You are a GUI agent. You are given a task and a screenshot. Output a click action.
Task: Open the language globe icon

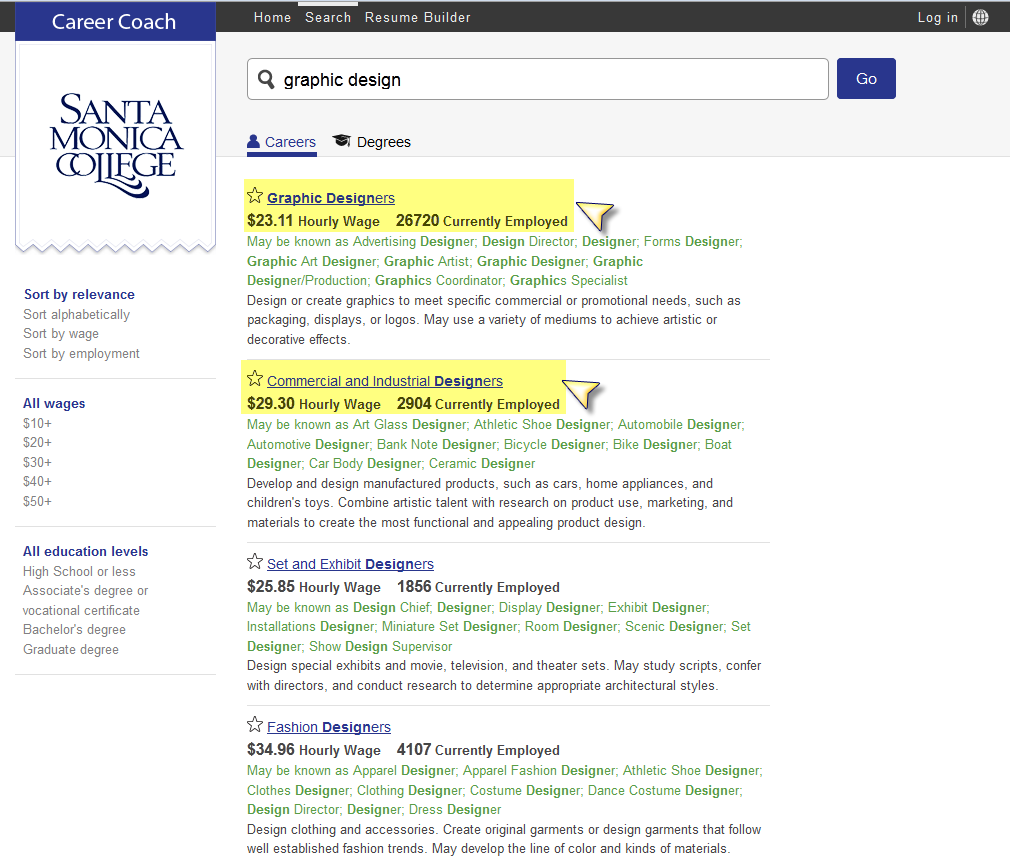coord(980,17)
